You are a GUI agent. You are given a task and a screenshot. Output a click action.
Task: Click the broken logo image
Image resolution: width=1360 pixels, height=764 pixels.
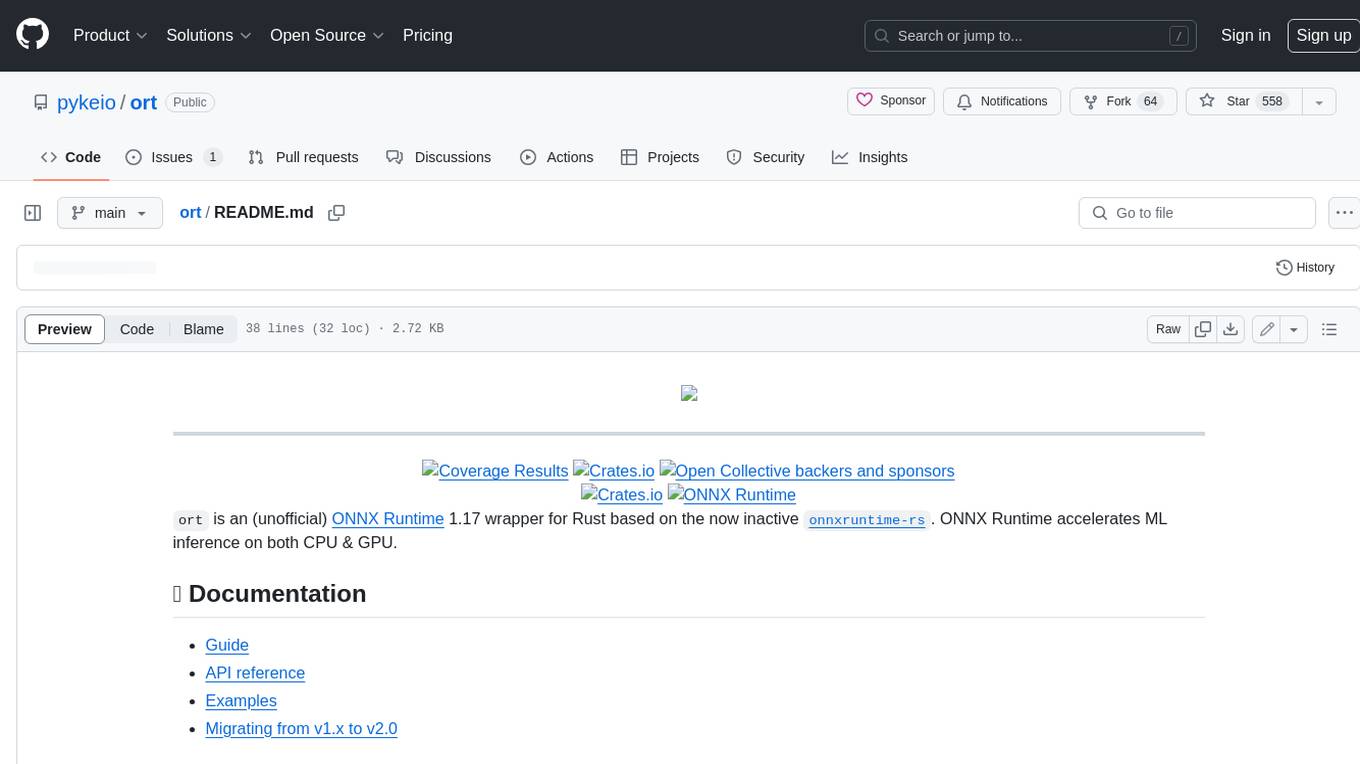[689, 394]
